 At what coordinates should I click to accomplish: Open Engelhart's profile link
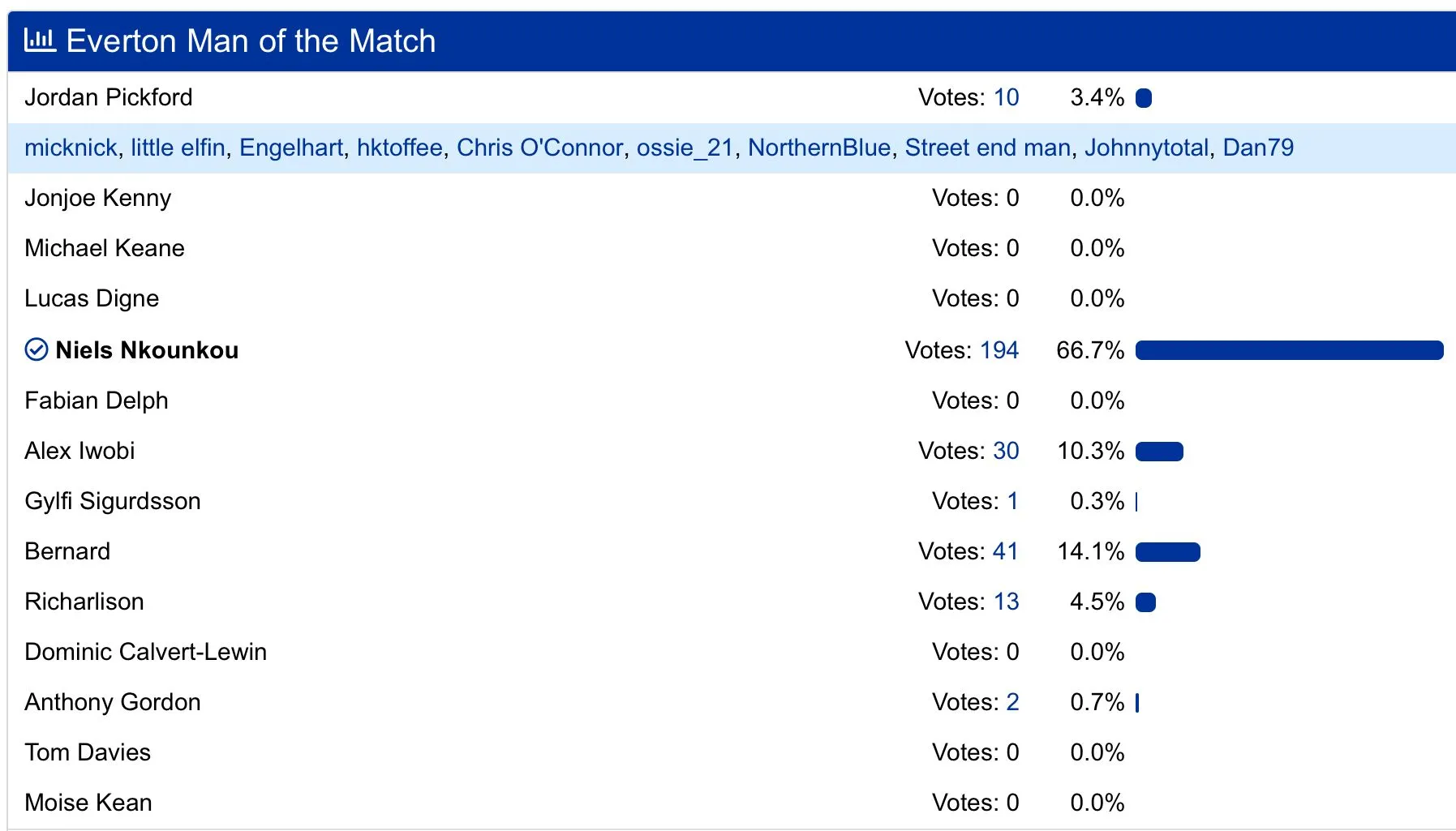pyautogui.click(x=291, y=148)
